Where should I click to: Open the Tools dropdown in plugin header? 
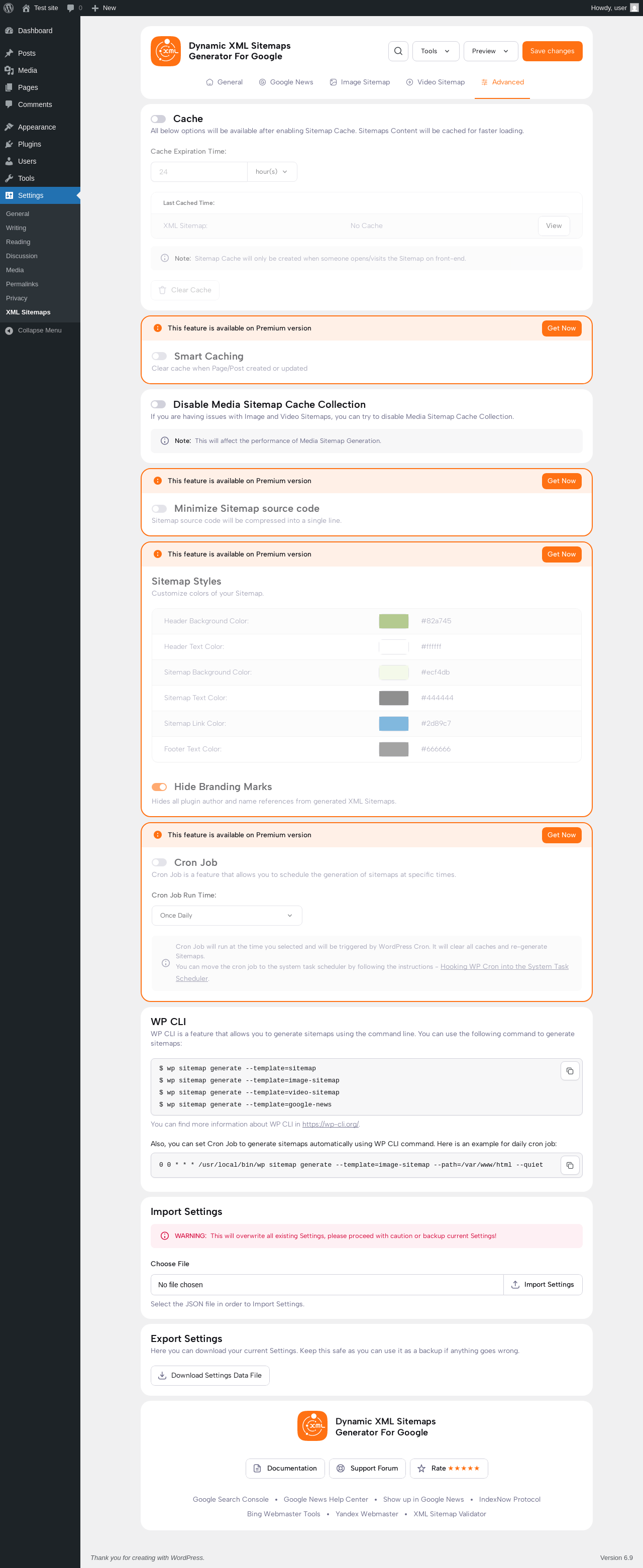tap(436, 51)
